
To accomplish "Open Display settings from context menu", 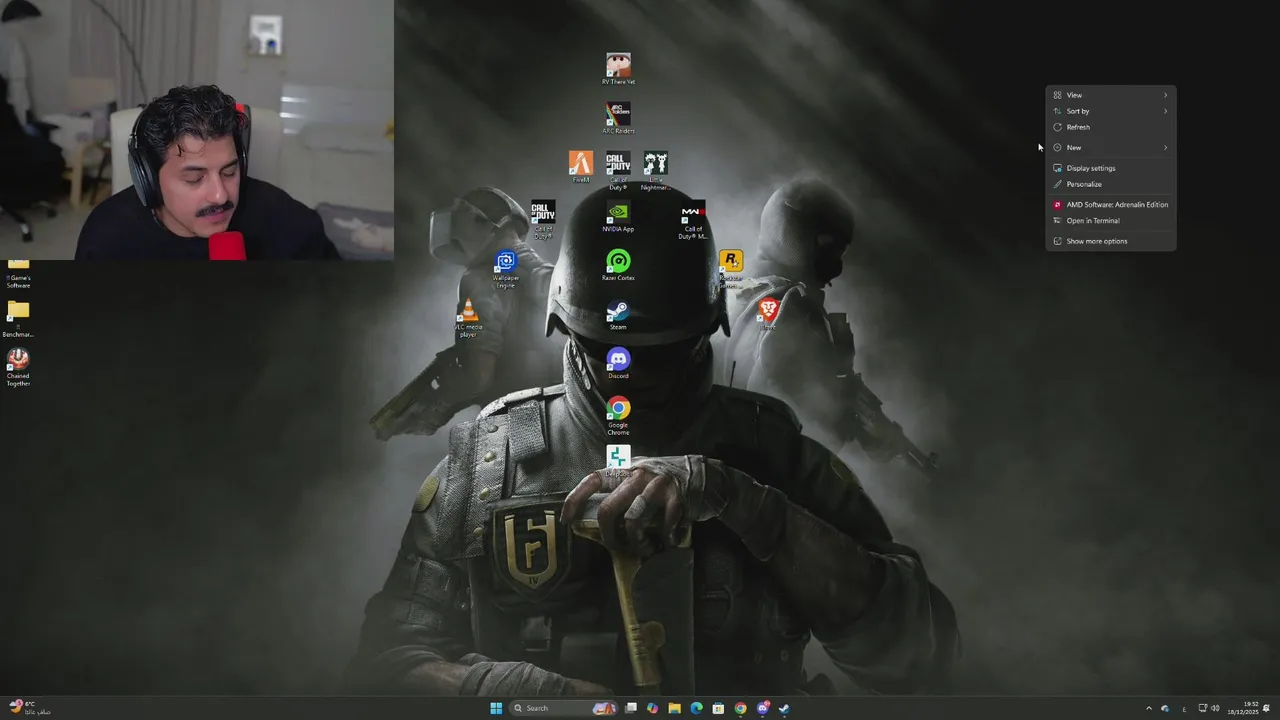I will (x=1110, y=168).
